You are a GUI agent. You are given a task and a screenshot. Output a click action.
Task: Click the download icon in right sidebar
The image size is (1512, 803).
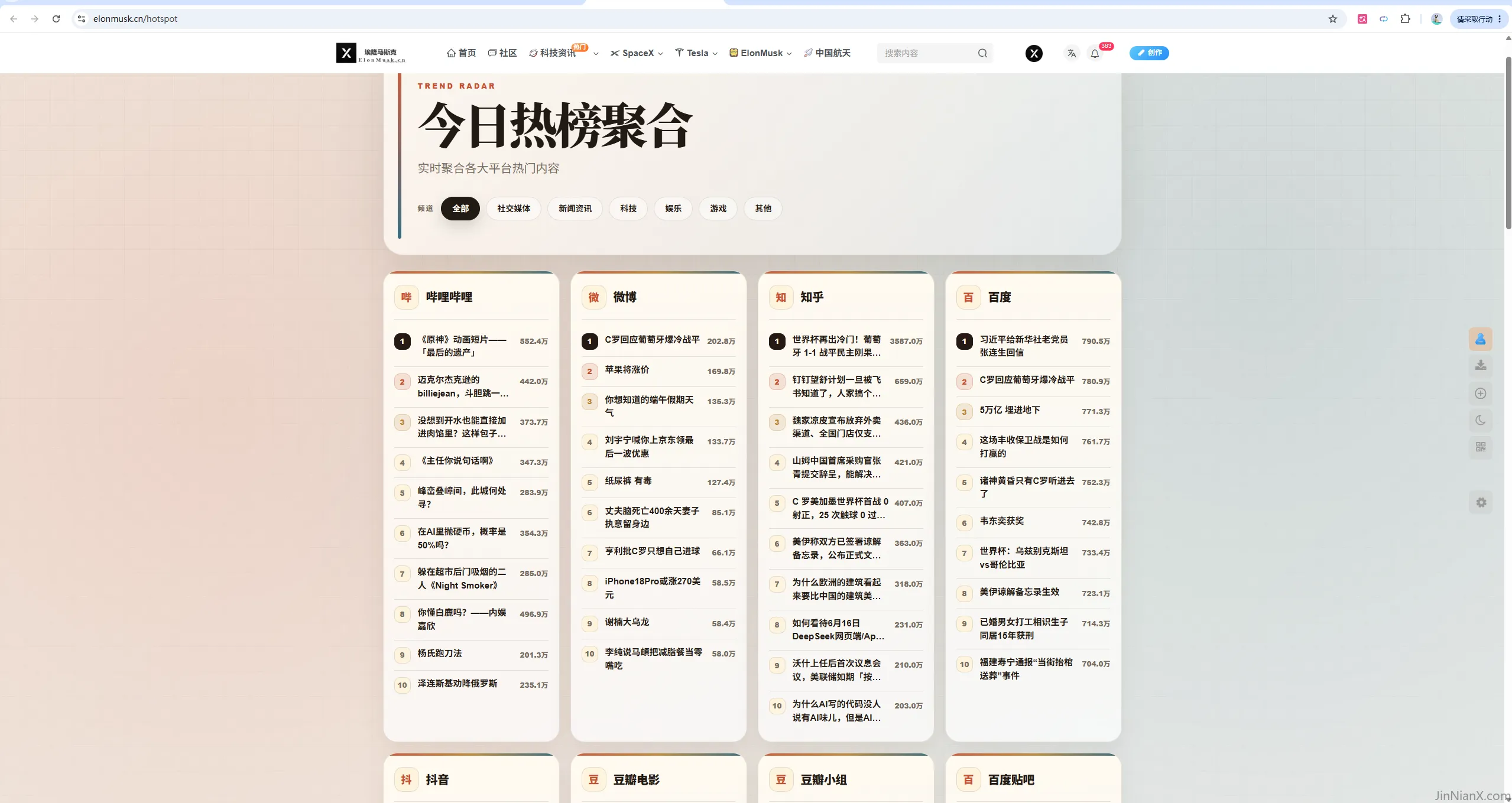(x=1481, y=365)
